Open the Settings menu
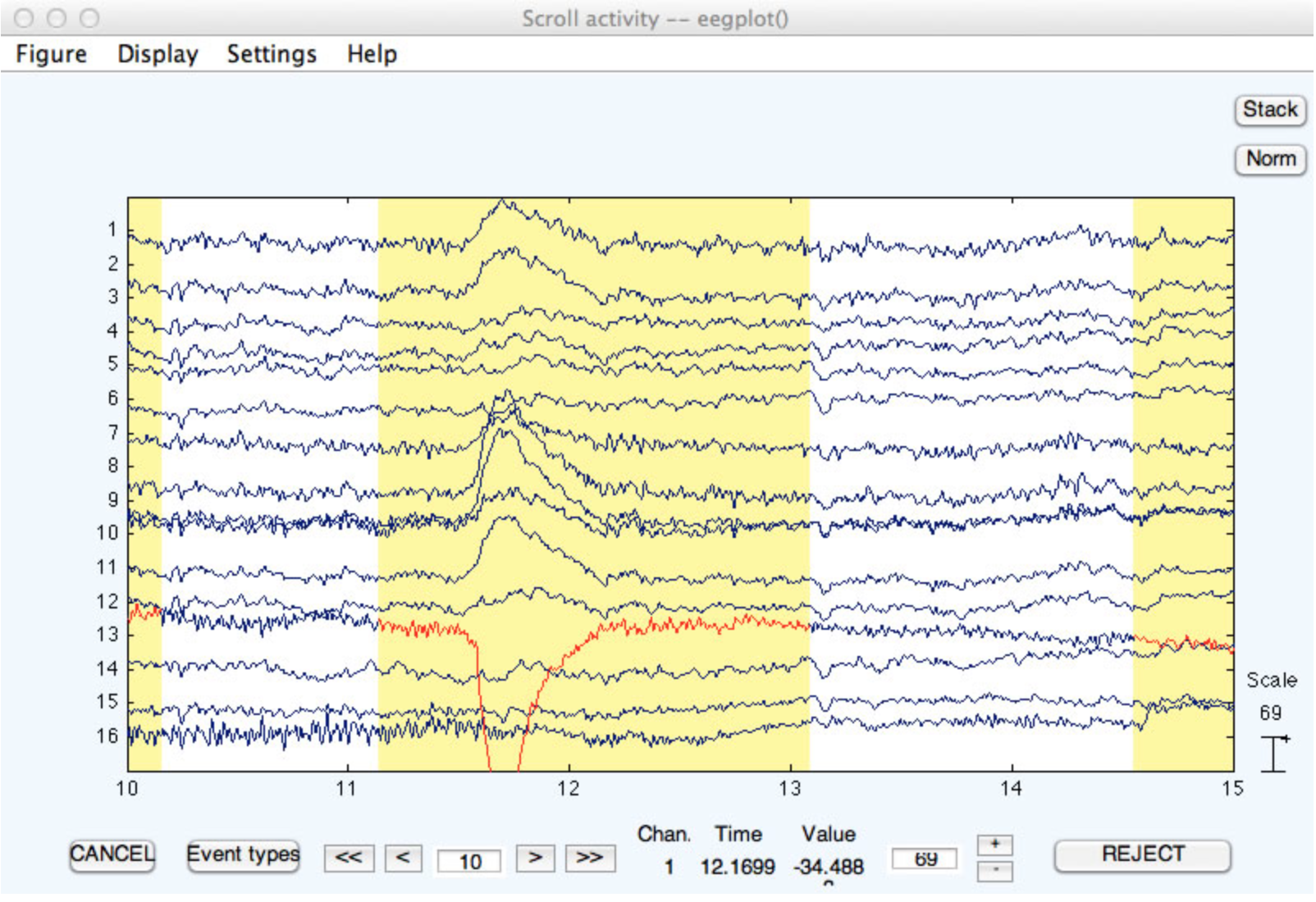Viewport: 1316px width, 902px height. tap(272, 54)
